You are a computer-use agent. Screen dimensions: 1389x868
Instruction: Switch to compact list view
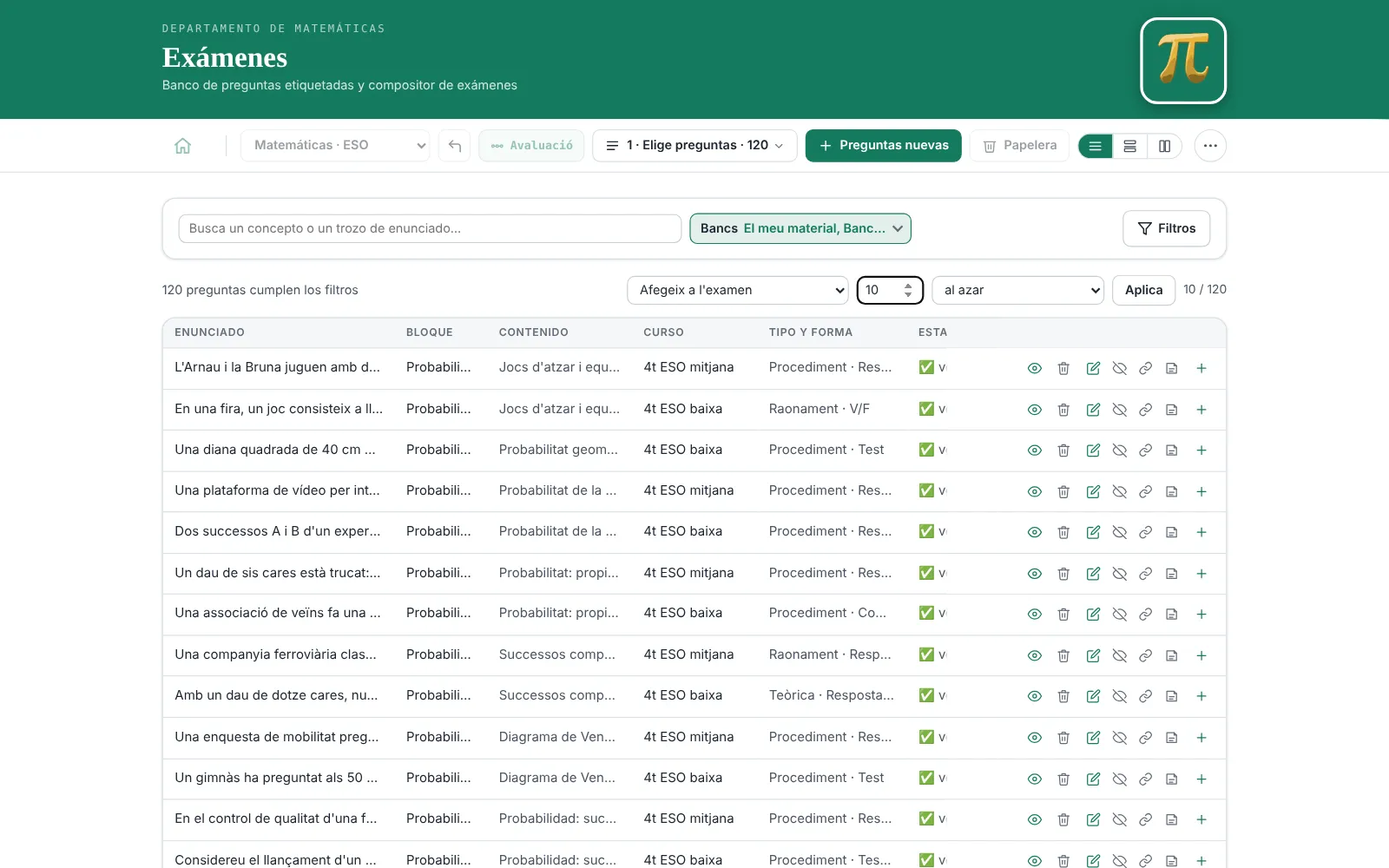pyautogui.click(x=1096, y=146)
